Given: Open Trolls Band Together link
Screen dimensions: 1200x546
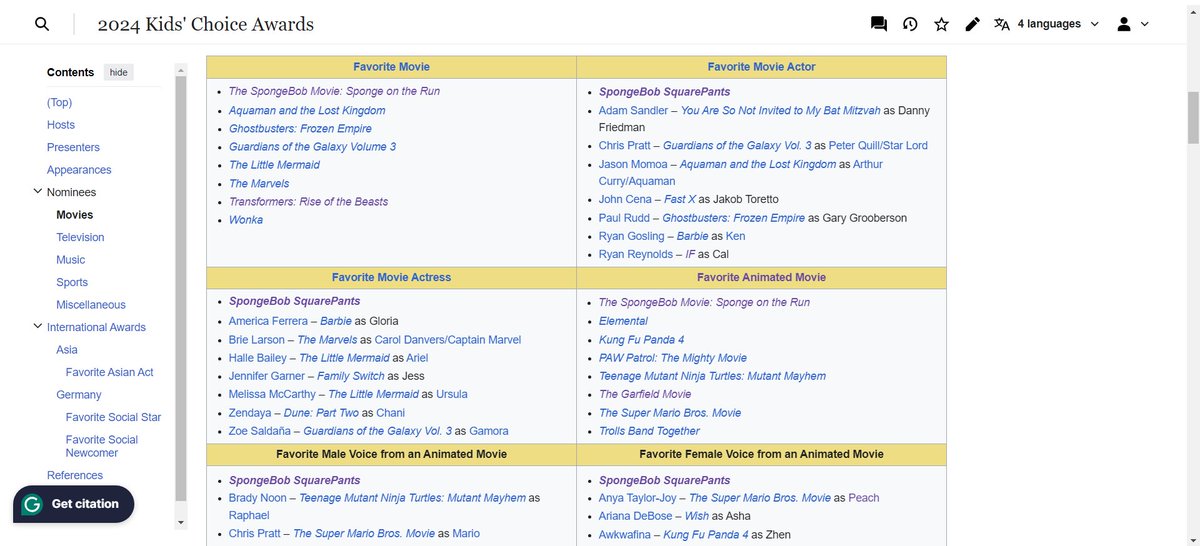Looking at the screenshot, I should (x=649, y=431).
